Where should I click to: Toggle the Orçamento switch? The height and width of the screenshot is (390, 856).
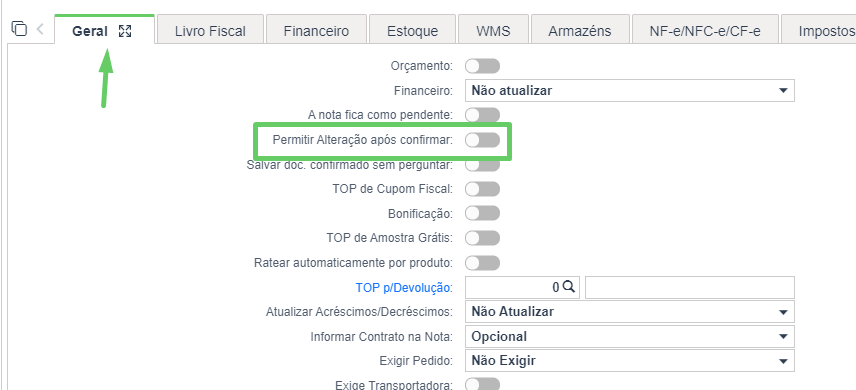tap(482, 66)
